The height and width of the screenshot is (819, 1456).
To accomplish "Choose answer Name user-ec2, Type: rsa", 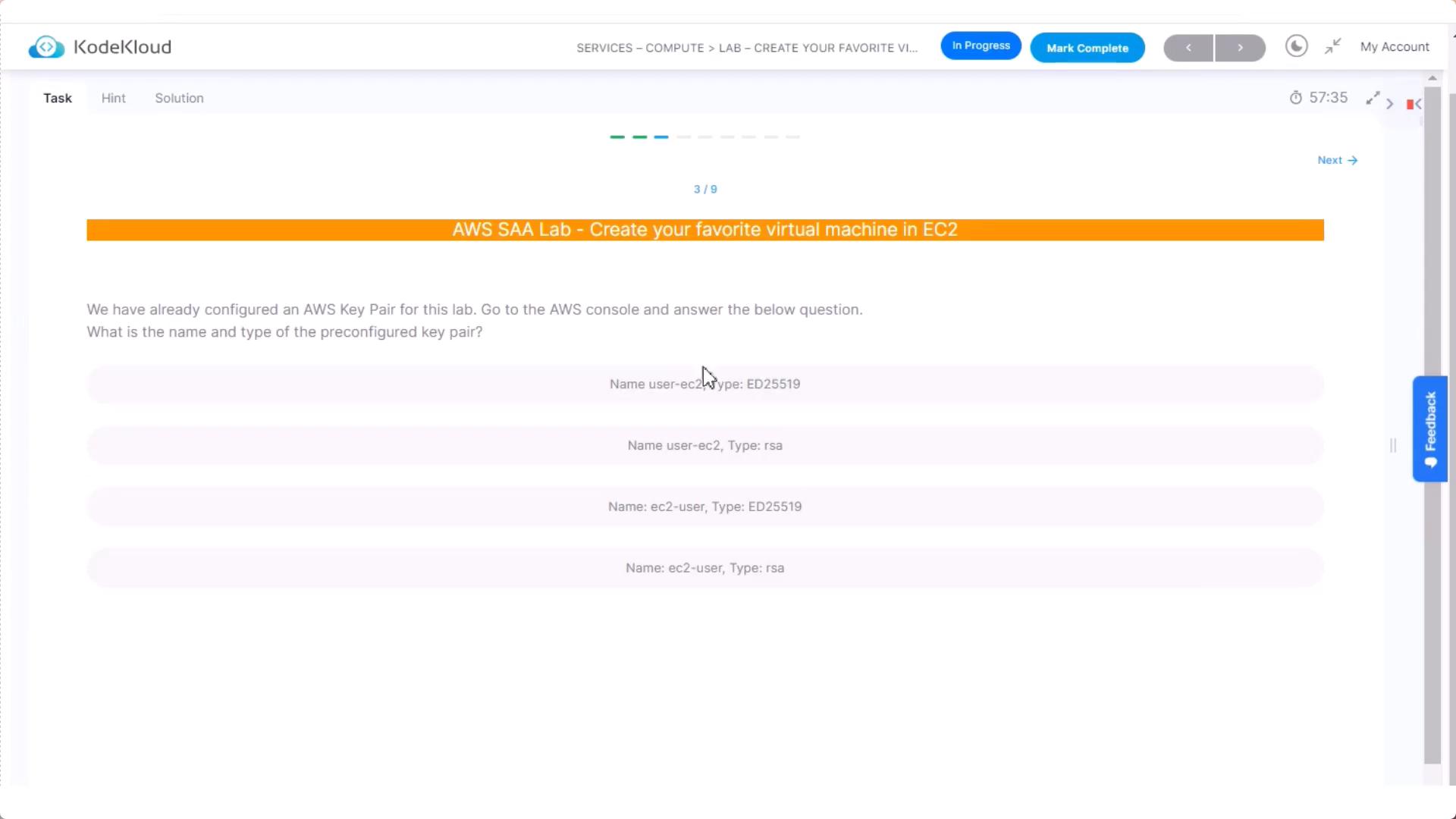I will tap(704, 445).
